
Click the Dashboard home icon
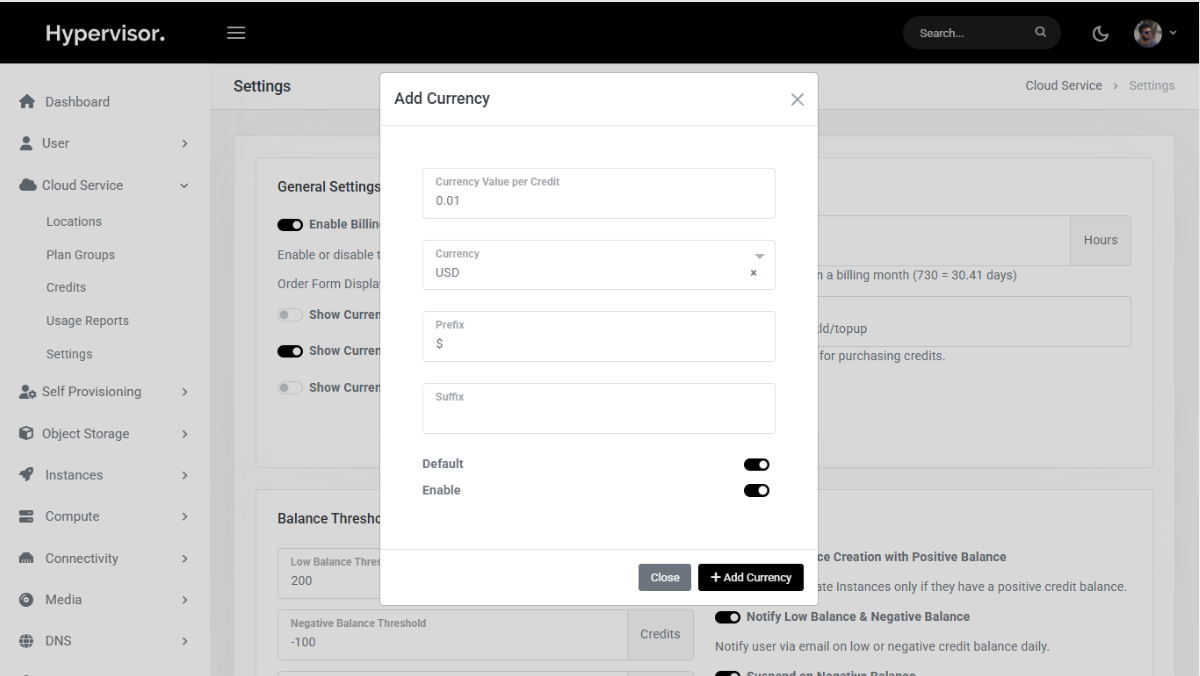click(x=27, y=102)
